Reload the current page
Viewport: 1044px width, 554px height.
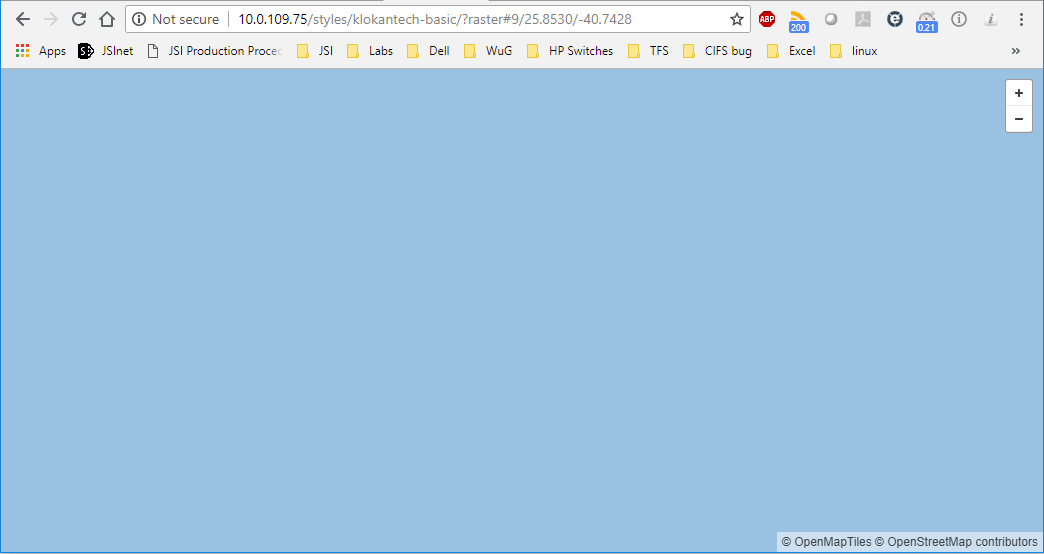pyautogui.click(x=79, y=19)
